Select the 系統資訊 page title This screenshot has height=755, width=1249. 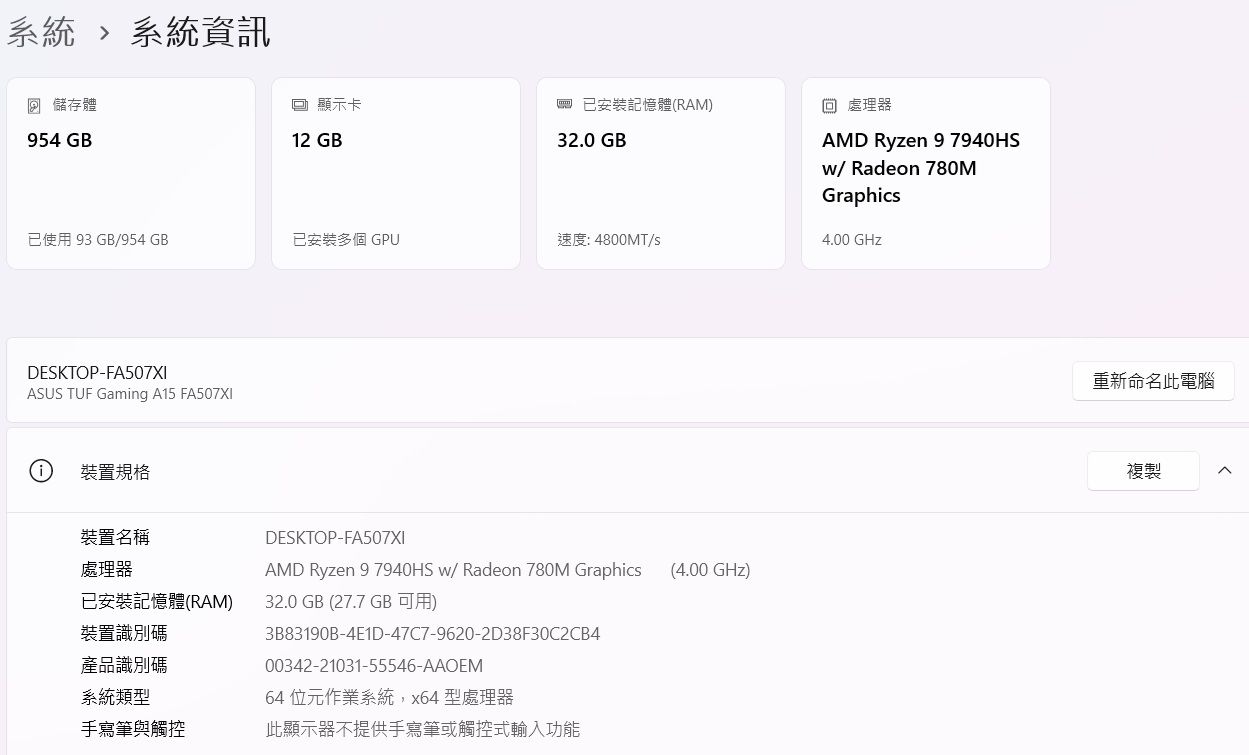tap(200, 32)
